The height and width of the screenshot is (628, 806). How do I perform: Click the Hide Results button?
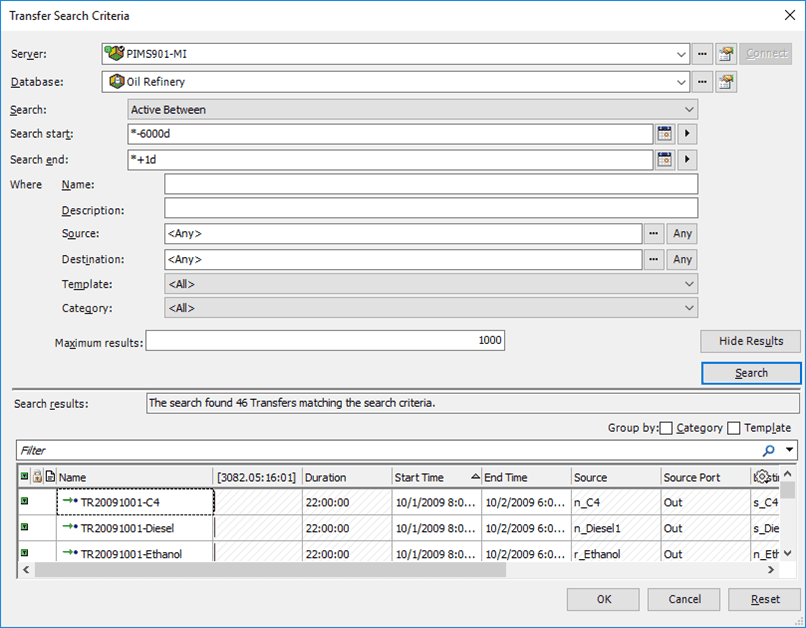coord(750,341)
